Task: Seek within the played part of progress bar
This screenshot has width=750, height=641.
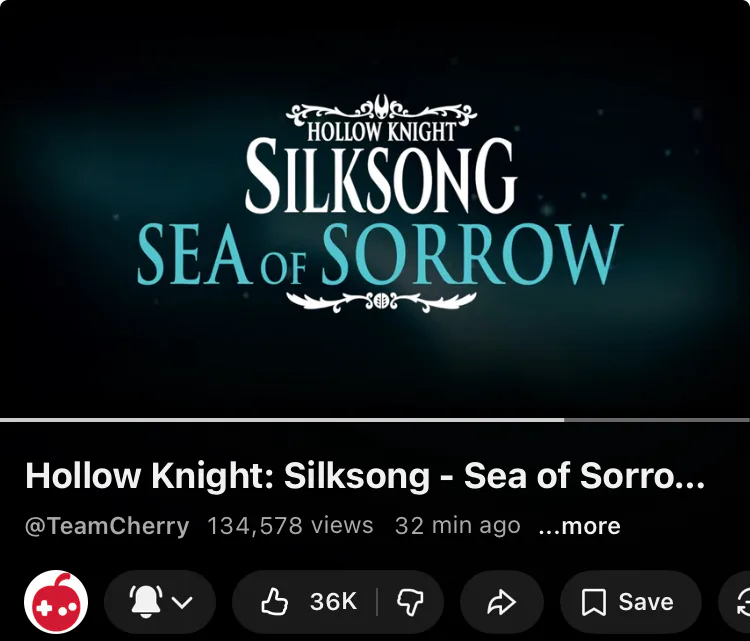Action: pos(282,420)
